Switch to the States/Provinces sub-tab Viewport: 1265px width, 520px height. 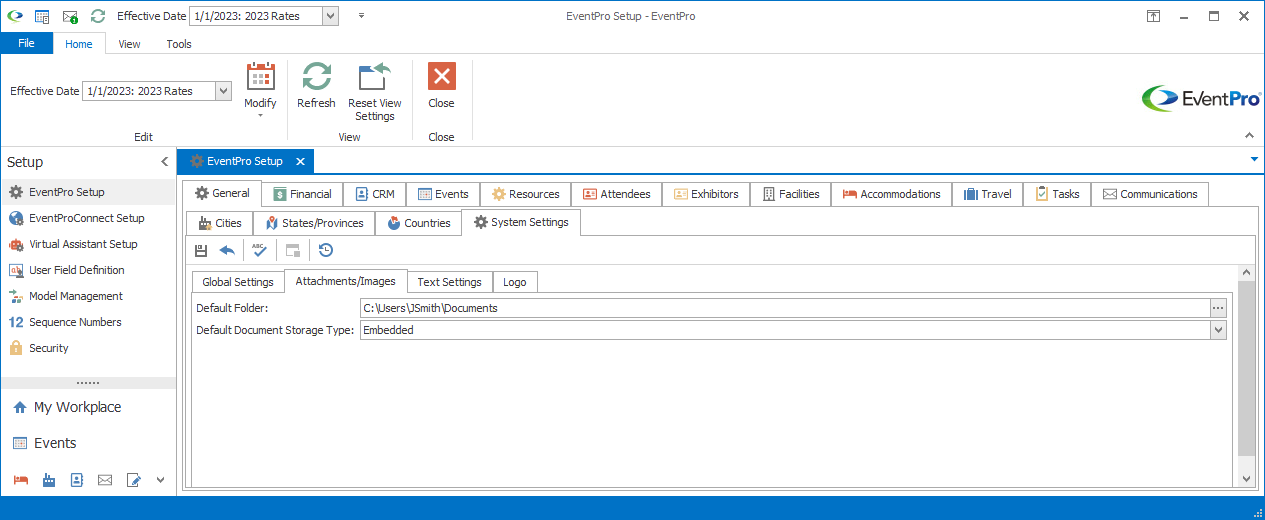point(314,223)
